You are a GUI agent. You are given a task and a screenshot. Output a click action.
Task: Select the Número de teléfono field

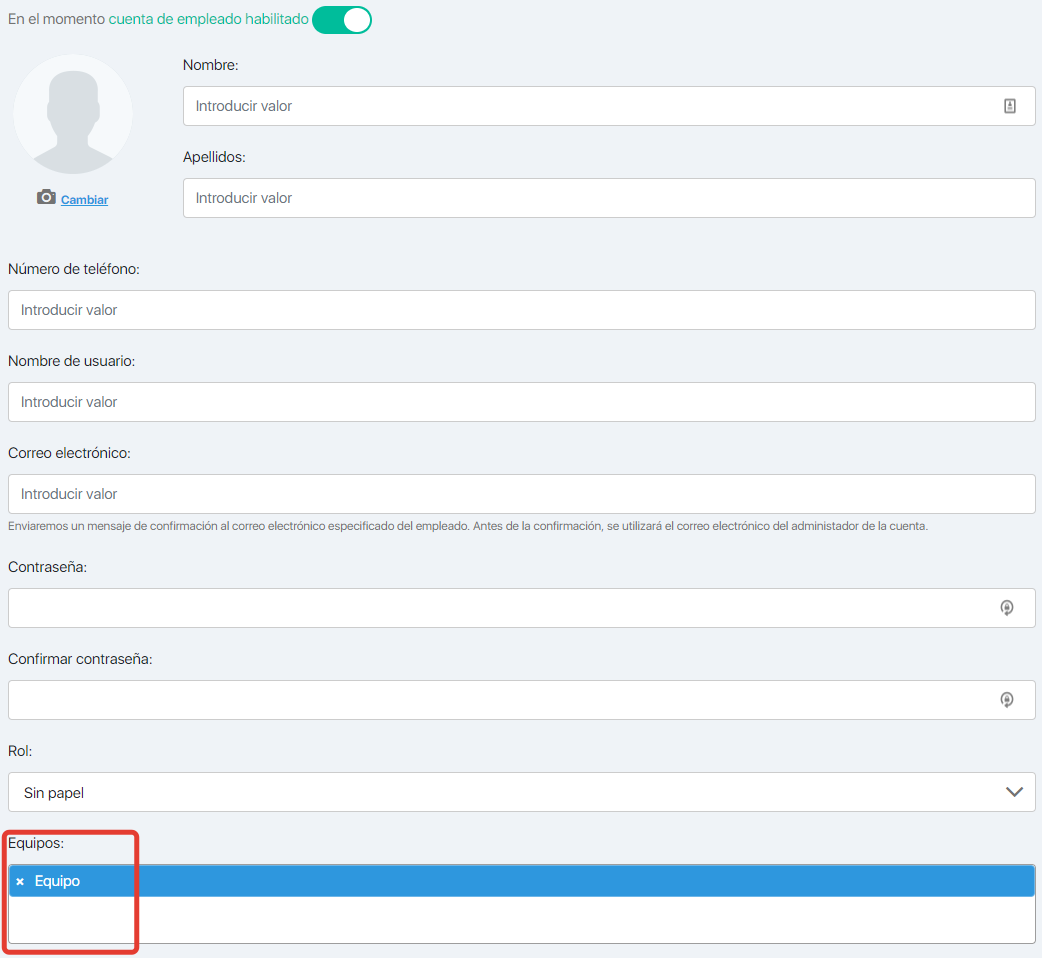(x=521, y=310)
